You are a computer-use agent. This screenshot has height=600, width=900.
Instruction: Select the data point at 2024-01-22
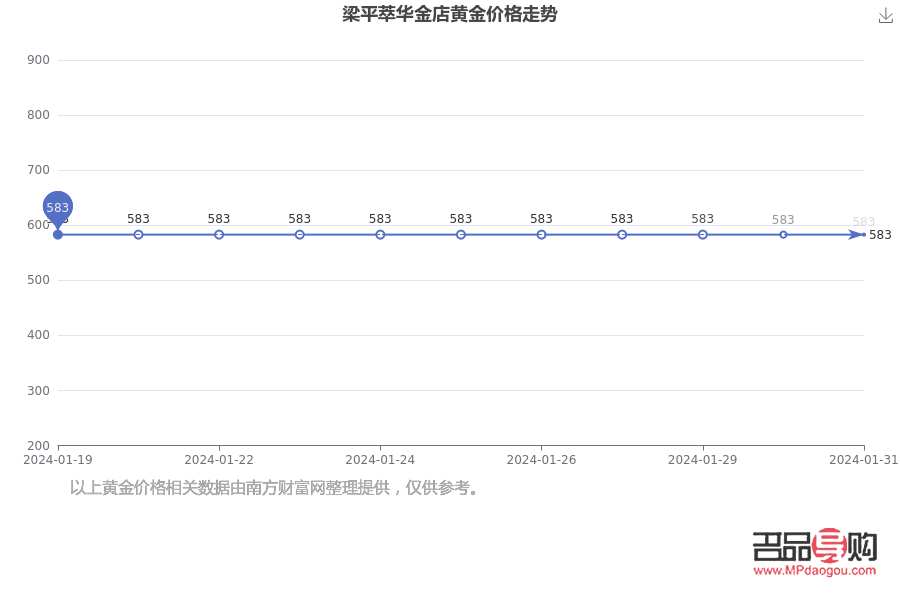219,234
